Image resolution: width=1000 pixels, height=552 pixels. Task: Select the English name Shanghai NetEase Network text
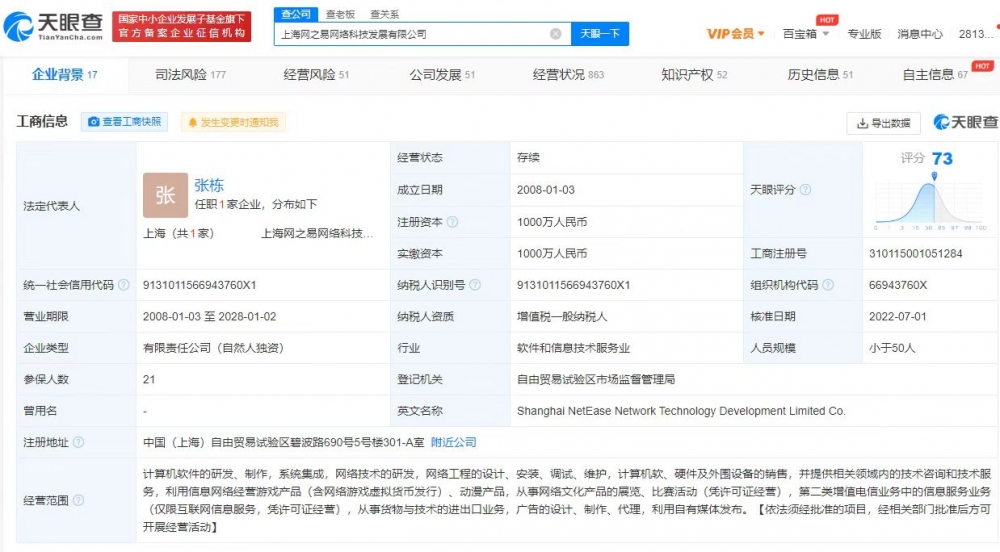(x=681, y=411)
